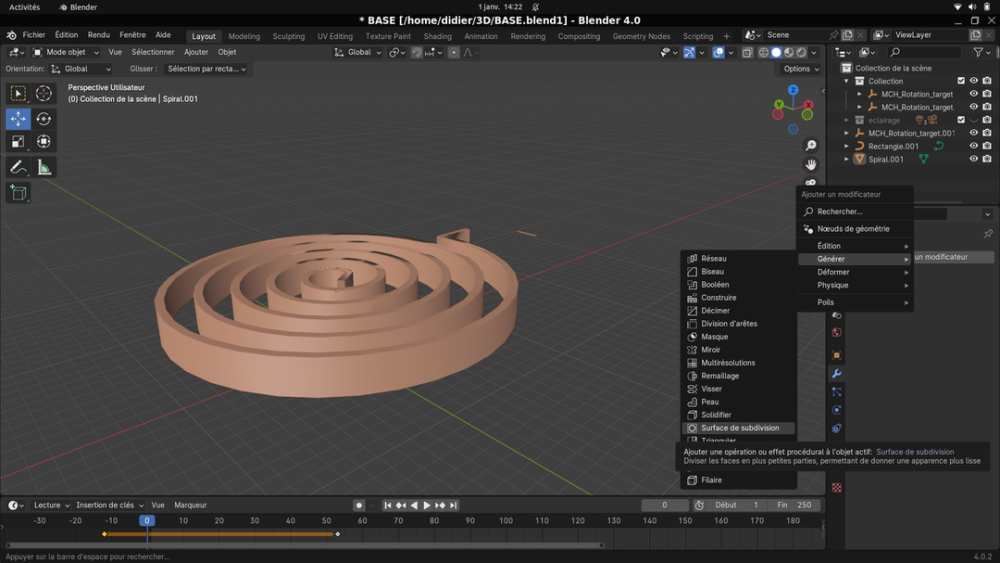Screen dimensions: 1000x563
Task: Select the Rotate tool
Action: coord(44,119)
